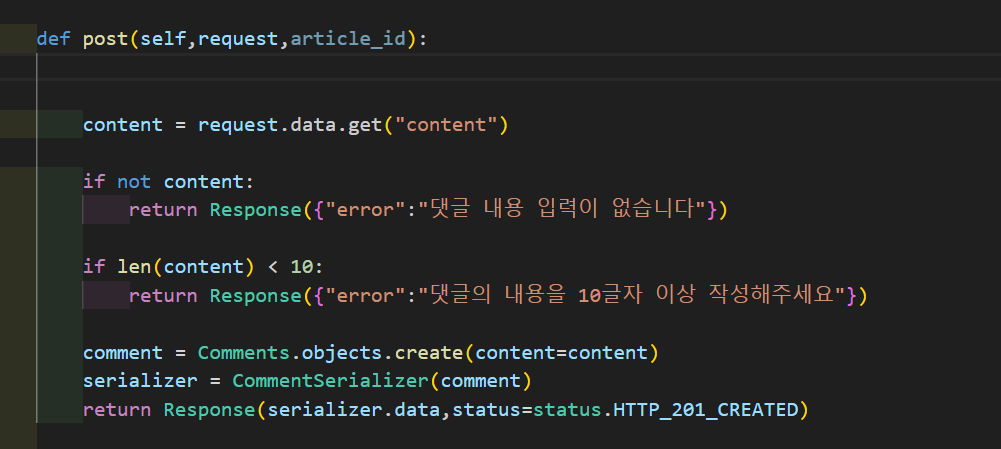Click the 'request' parameter in post signature
This screenshot has height=449, width=1001.
239,40
